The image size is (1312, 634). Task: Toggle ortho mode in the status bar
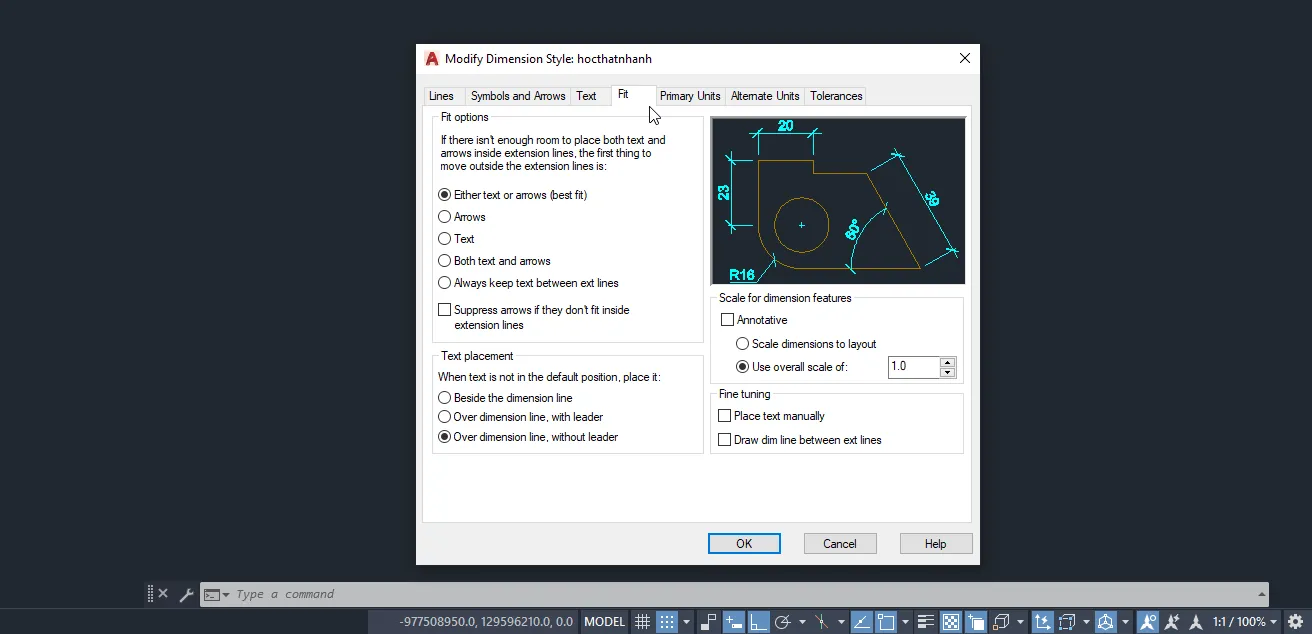coord(759,622)
